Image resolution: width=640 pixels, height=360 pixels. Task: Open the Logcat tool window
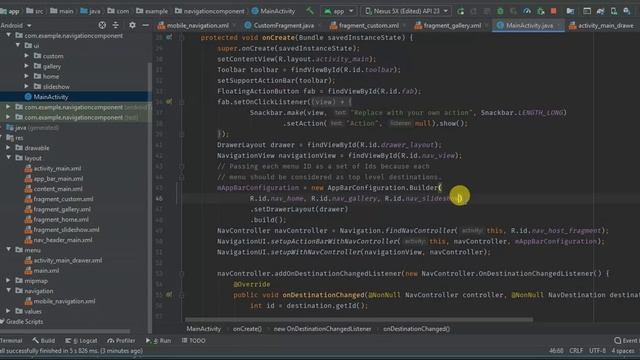click(82, 340)
